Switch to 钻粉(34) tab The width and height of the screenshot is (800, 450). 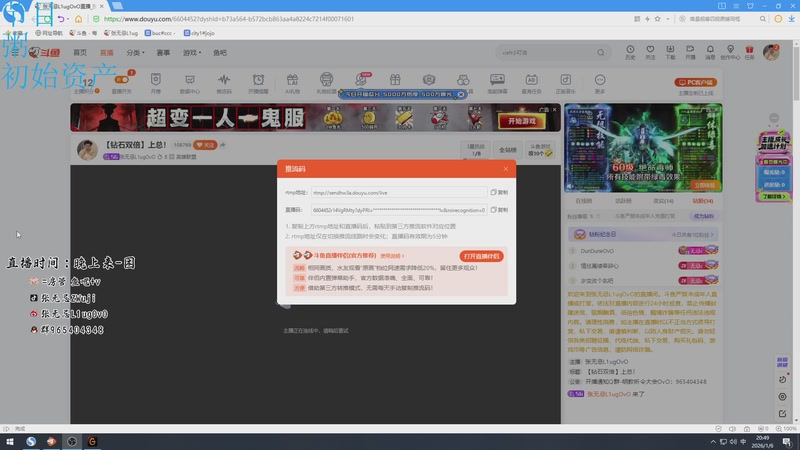coord(703,201)
